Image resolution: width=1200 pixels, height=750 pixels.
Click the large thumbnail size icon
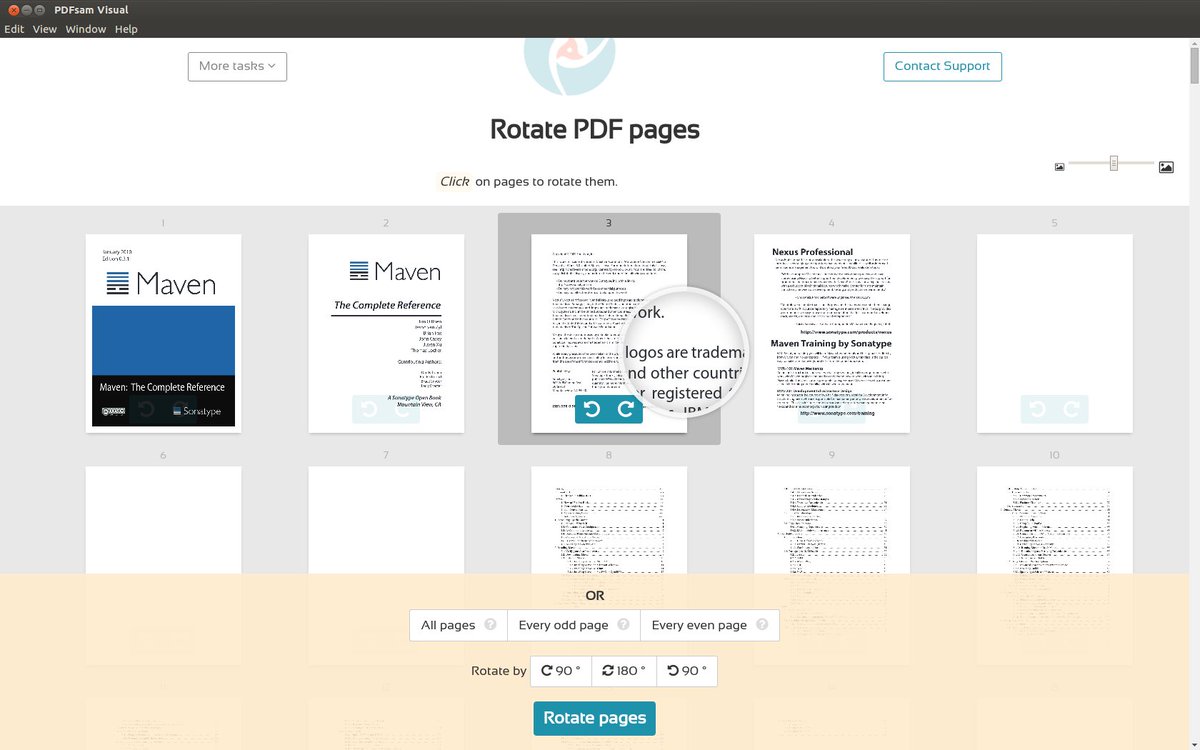(x=1166, y=166)
